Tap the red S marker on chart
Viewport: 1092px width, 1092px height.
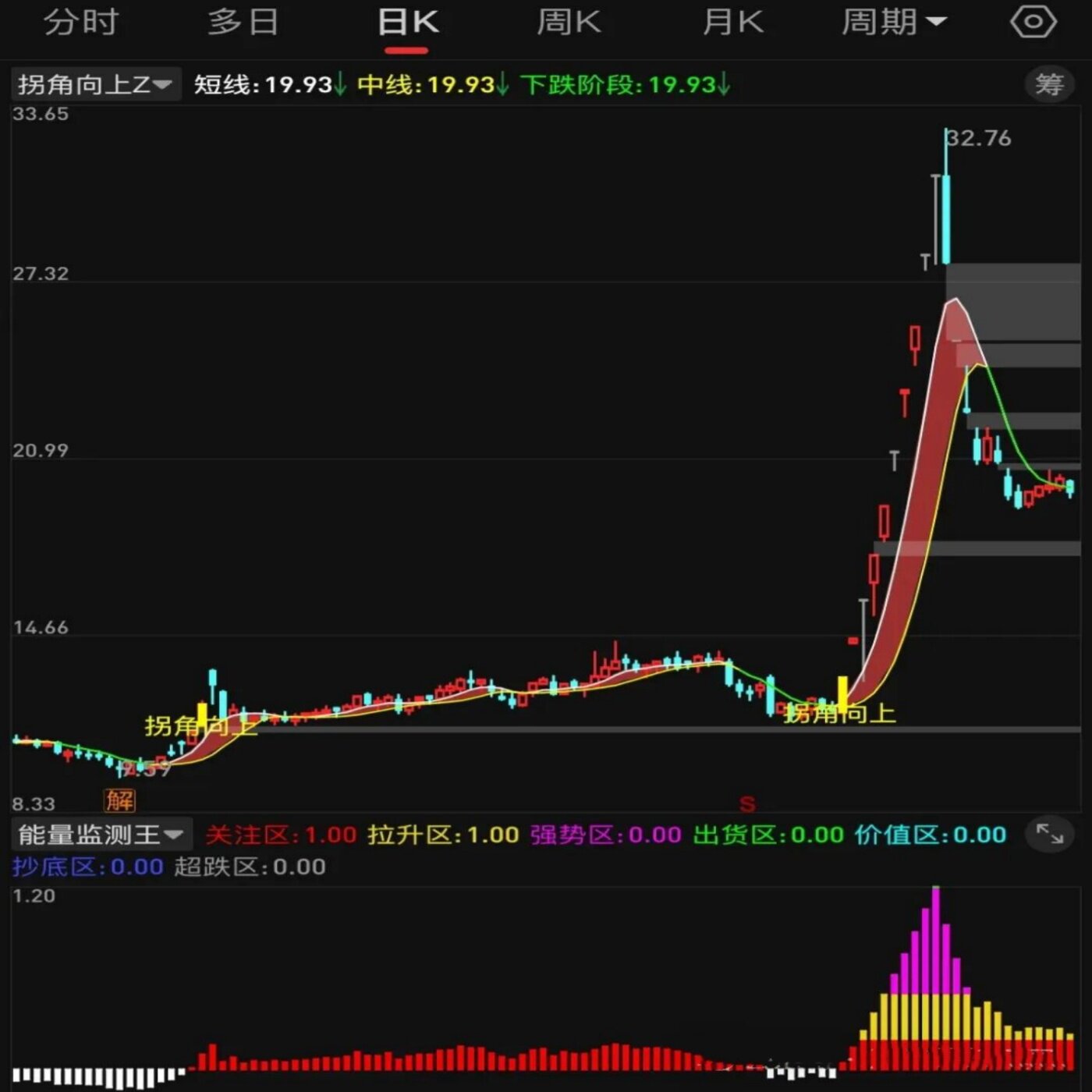[x=747, y=803]
